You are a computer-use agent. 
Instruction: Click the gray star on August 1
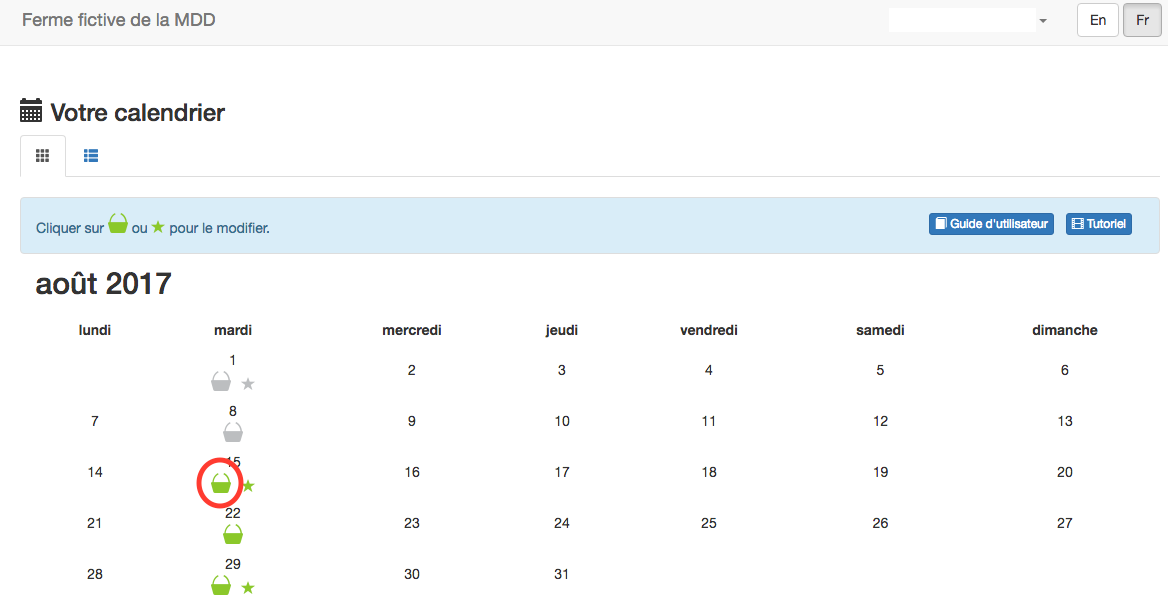coord(248,383)
